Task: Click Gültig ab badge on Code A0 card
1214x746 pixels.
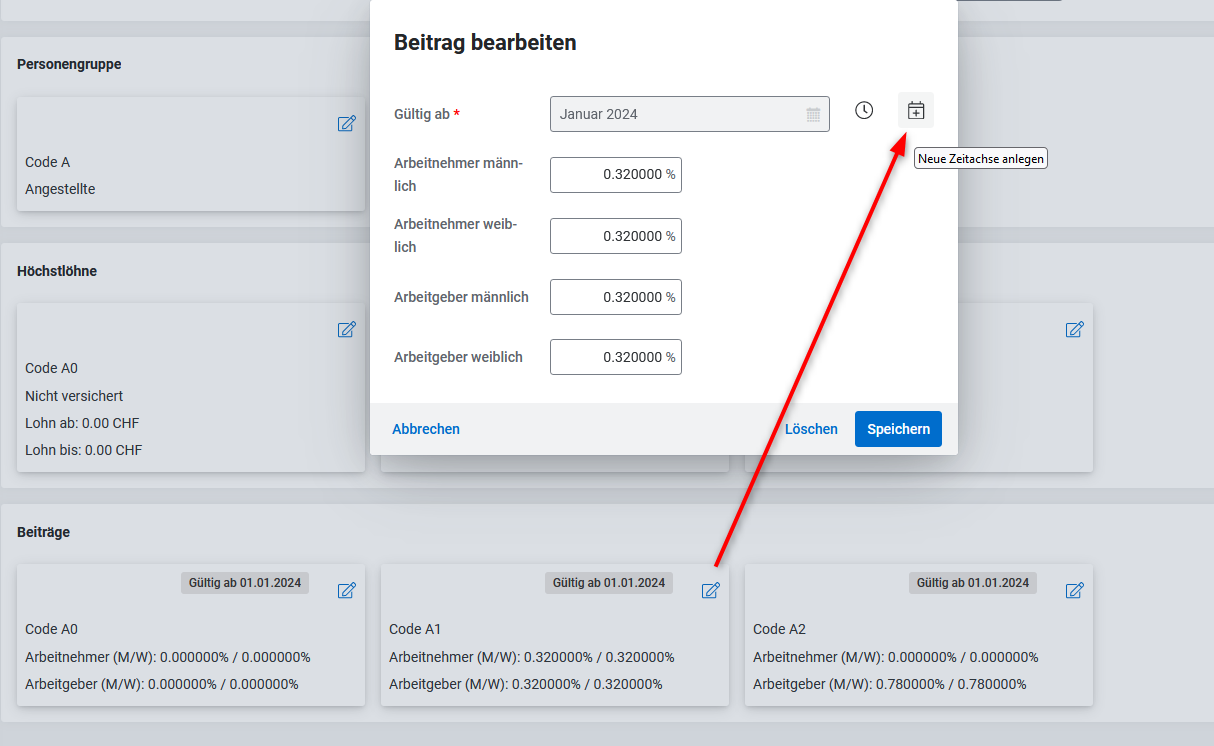Action: tap(245, 583)
